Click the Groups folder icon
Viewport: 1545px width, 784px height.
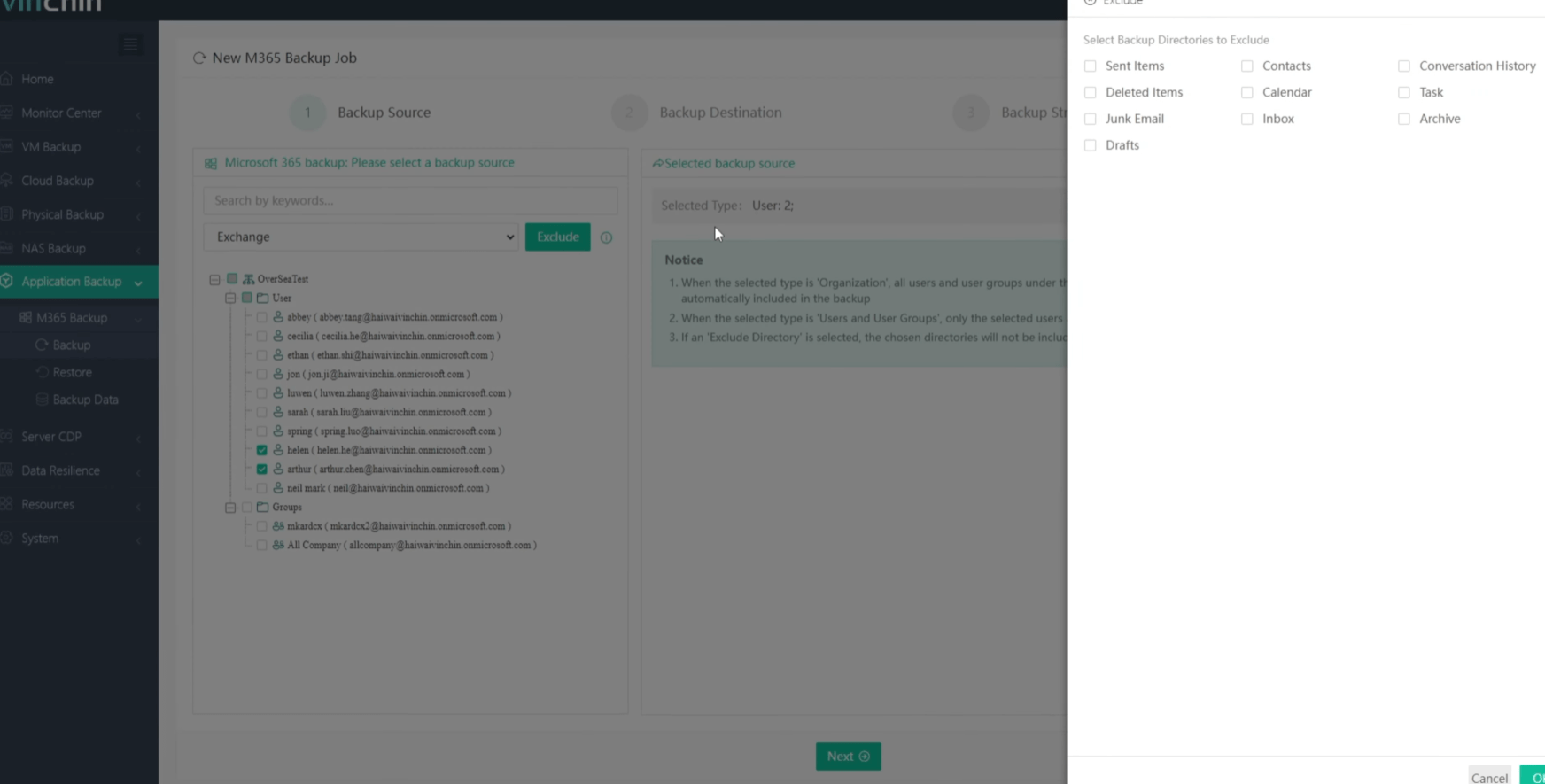pos(262,508)
